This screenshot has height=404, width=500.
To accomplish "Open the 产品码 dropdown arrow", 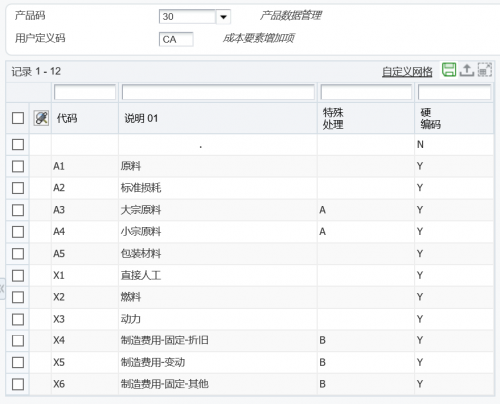I will point(223,17).
